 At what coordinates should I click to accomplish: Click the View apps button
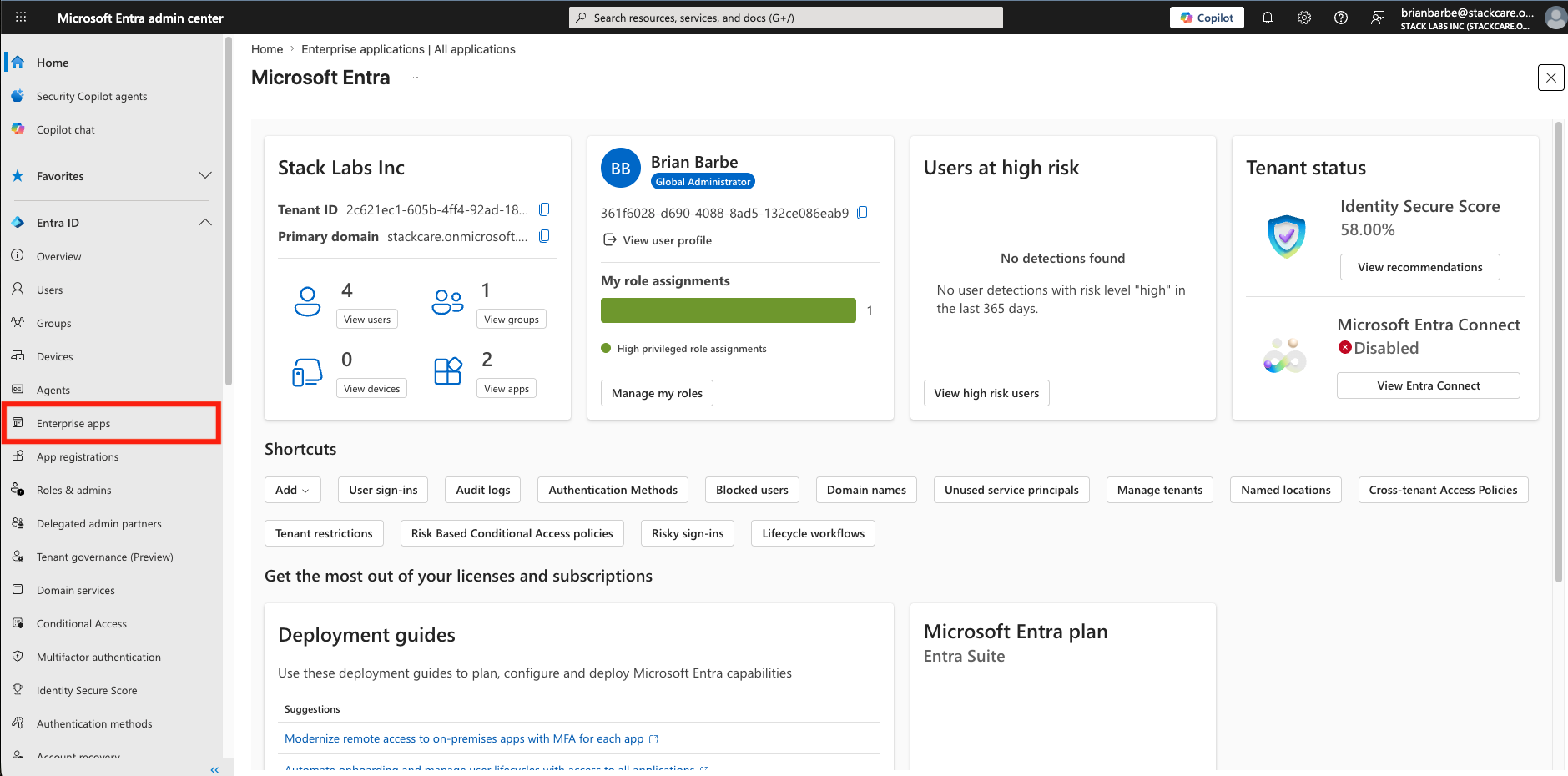(x=507, y=389)
